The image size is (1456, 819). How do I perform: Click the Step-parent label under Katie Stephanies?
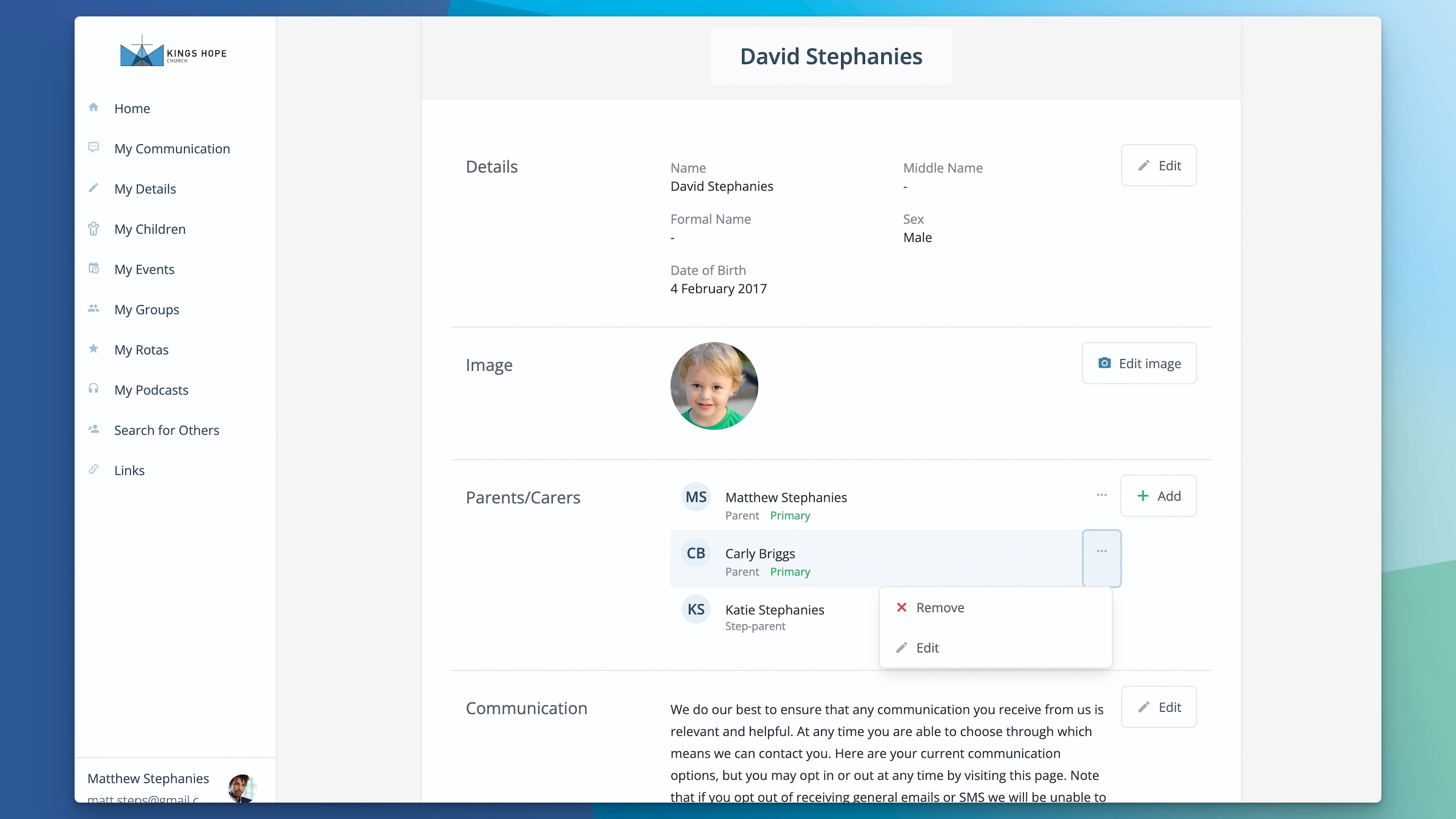[x=755, y=626]
